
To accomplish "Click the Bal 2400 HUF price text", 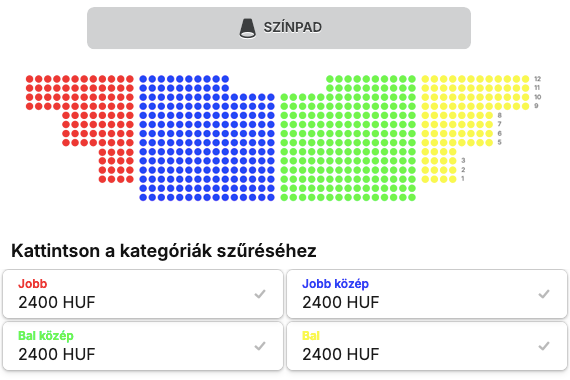I will 341,354.
